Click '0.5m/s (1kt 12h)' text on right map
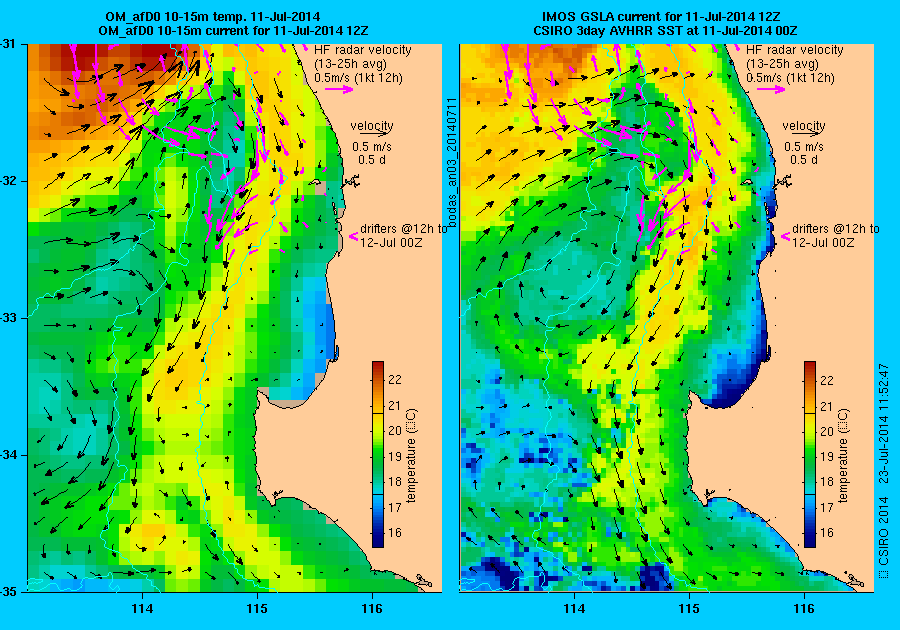Image resolution: width=900 pixels, height=630 pixels. (x=790, y=77)
